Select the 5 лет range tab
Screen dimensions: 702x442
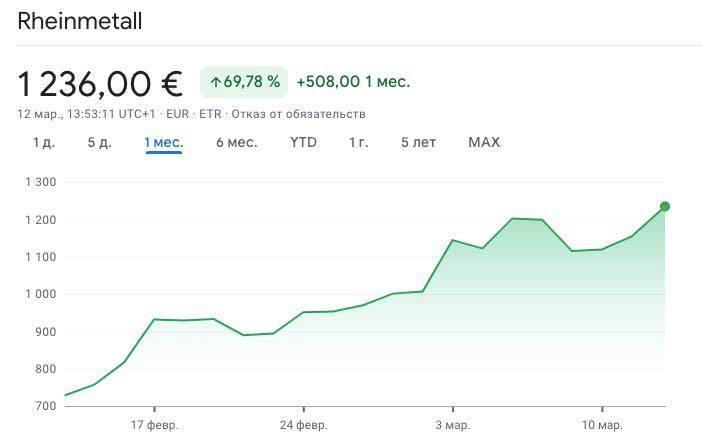pos(418,142)
